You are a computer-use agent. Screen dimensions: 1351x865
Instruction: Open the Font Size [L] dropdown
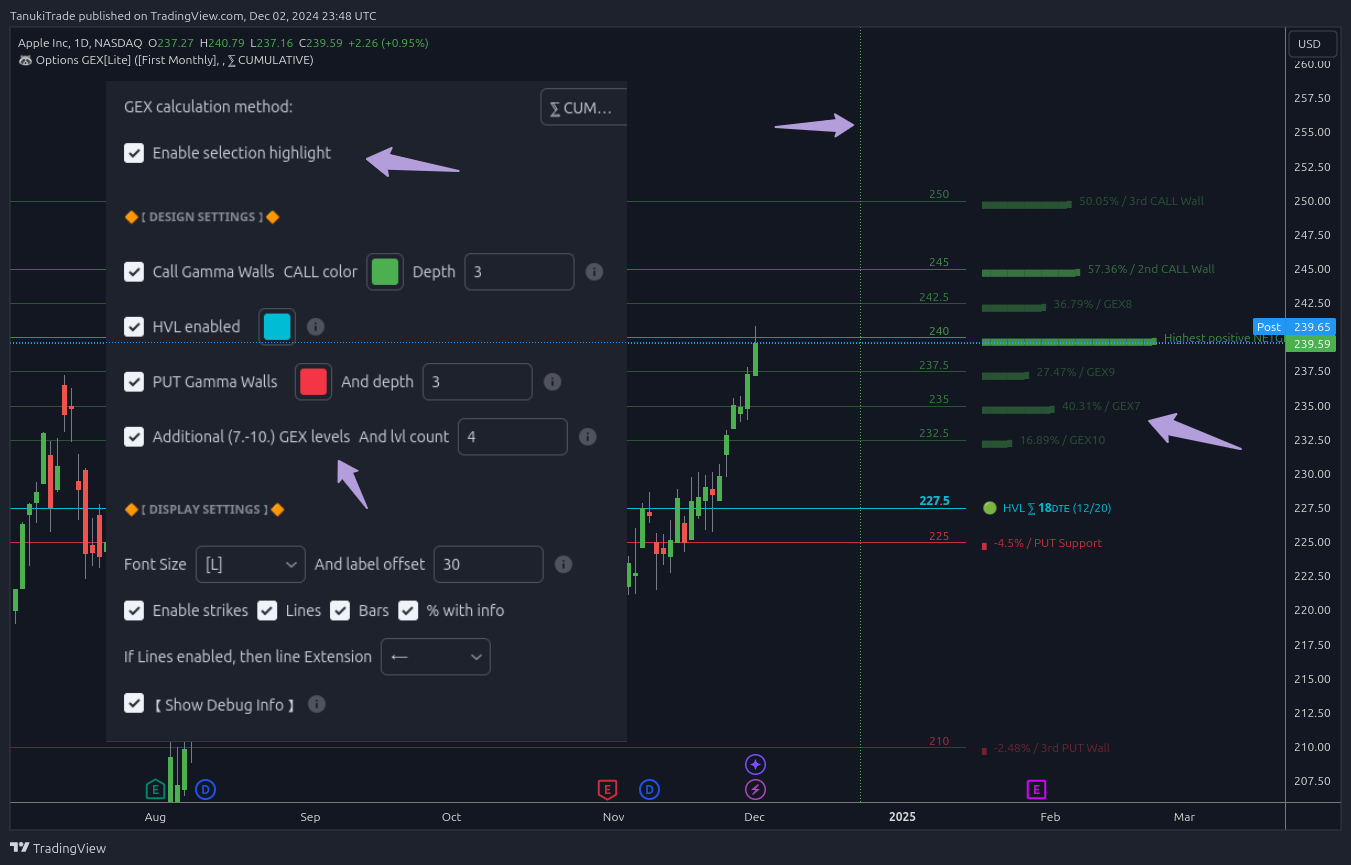coord(250,564)
